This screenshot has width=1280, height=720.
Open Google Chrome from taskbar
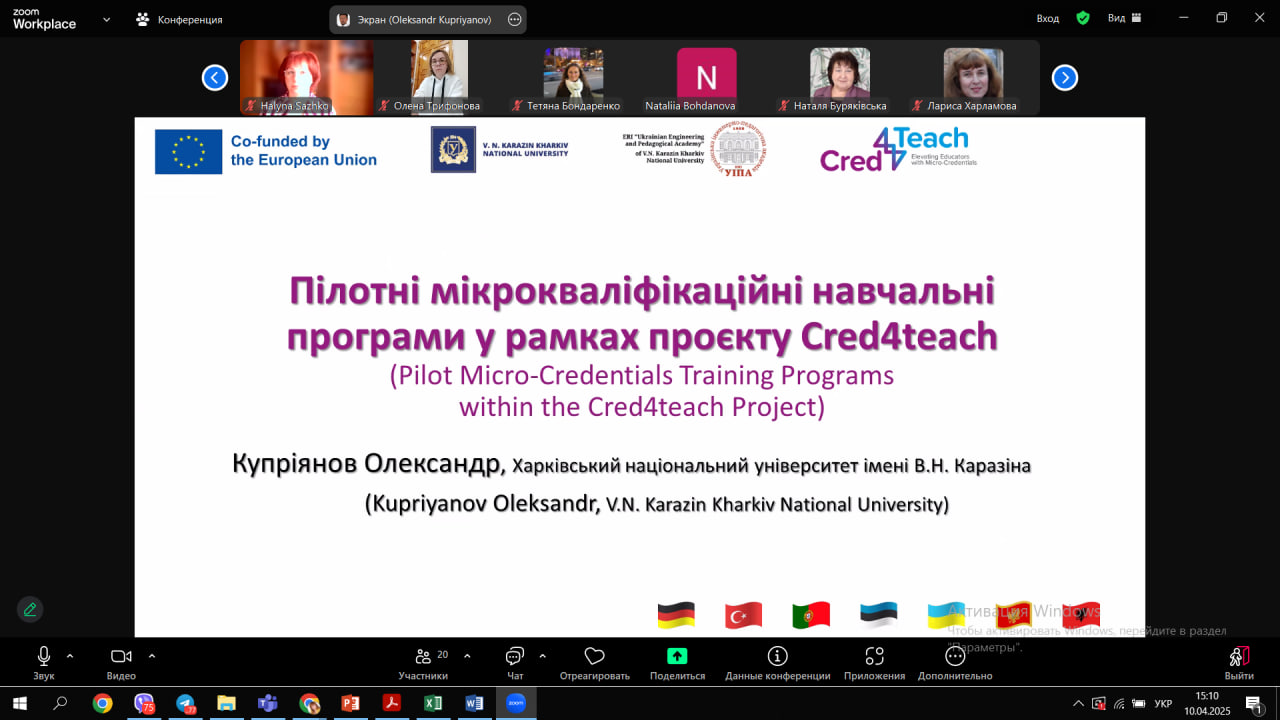pos(102,703)
